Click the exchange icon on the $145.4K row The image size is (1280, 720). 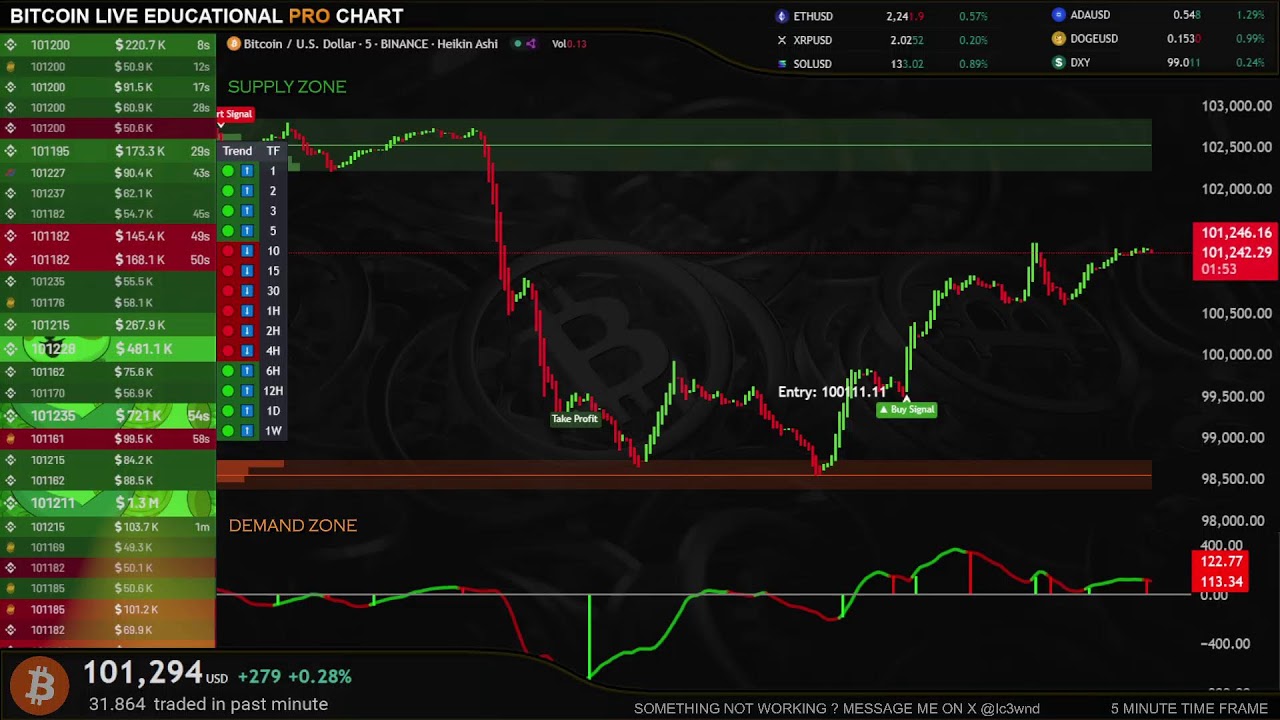10,236
